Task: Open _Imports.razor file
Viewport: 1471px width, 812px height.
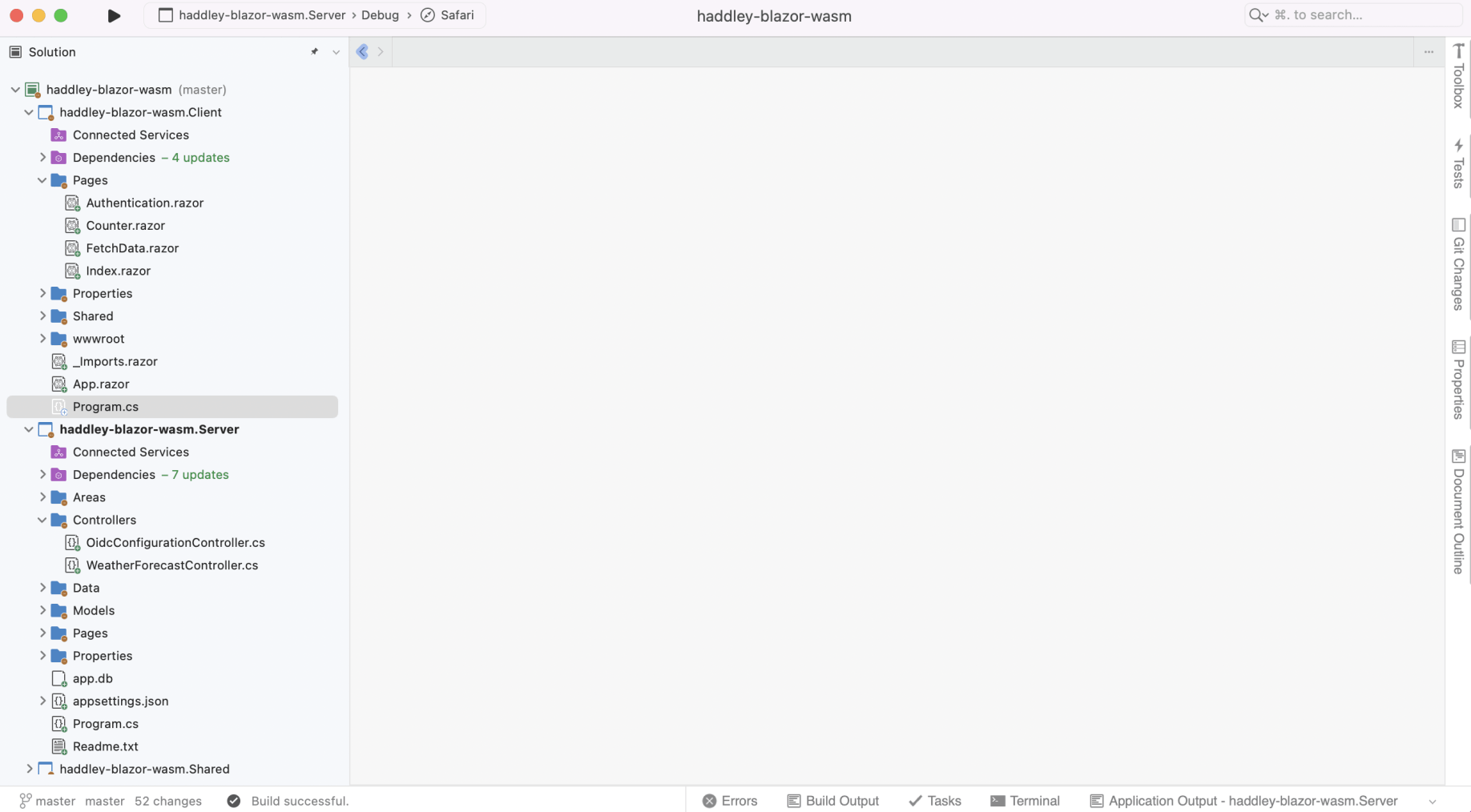Action: click(x=115, y=362)
